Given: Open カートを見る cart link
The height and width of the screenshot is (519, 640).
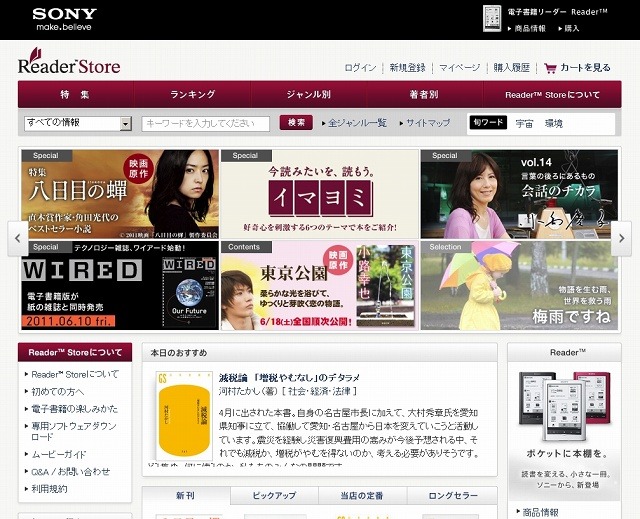Looking at the screenshot, I should (585, 68).
